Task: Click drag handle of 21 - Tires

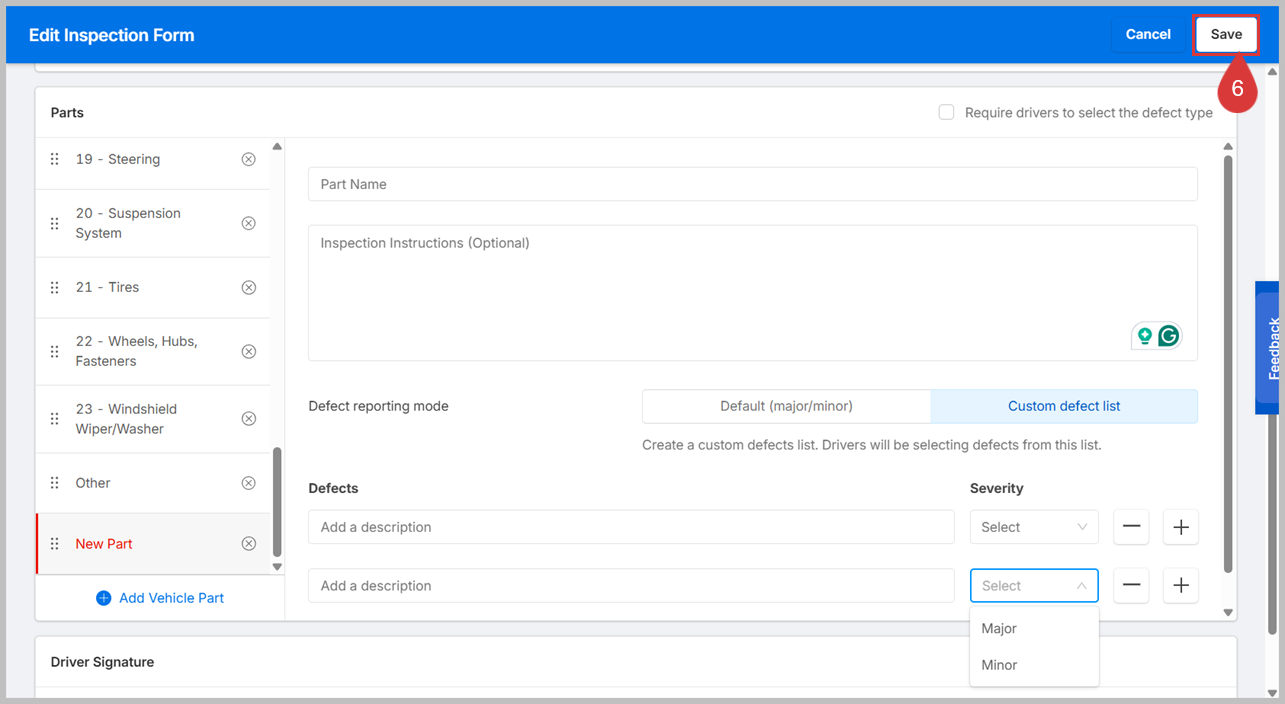Action: point(55,287)
